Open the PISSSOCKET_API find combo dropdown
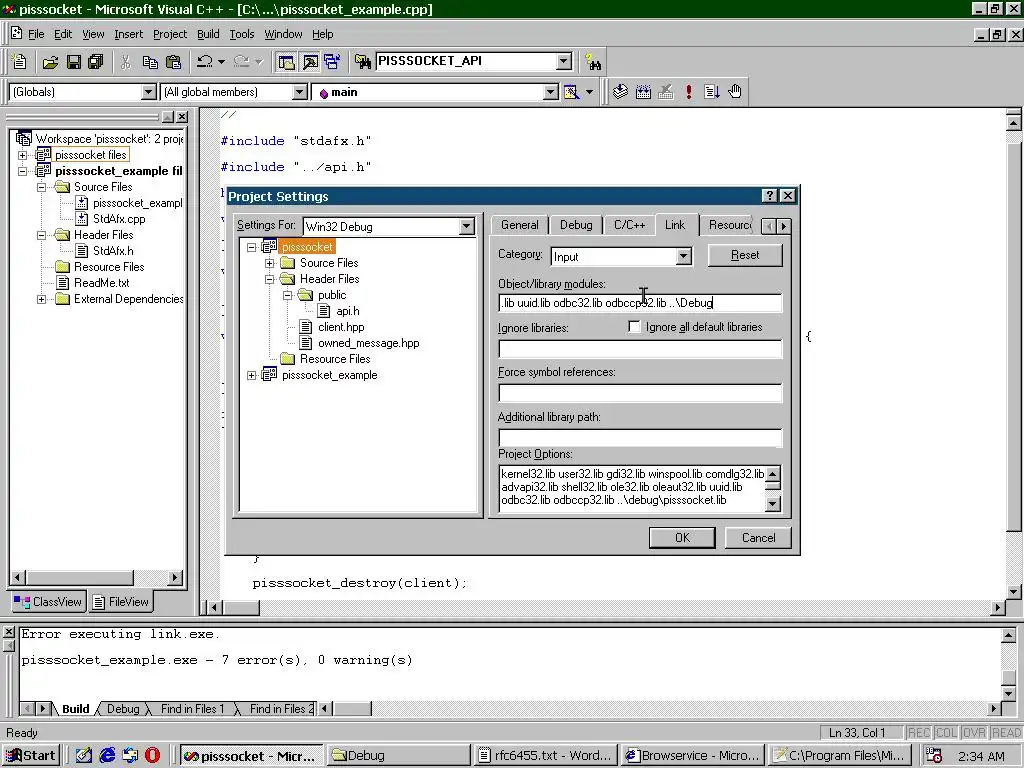Viewport: 1024px width, 768px height. tap(564, 61)
